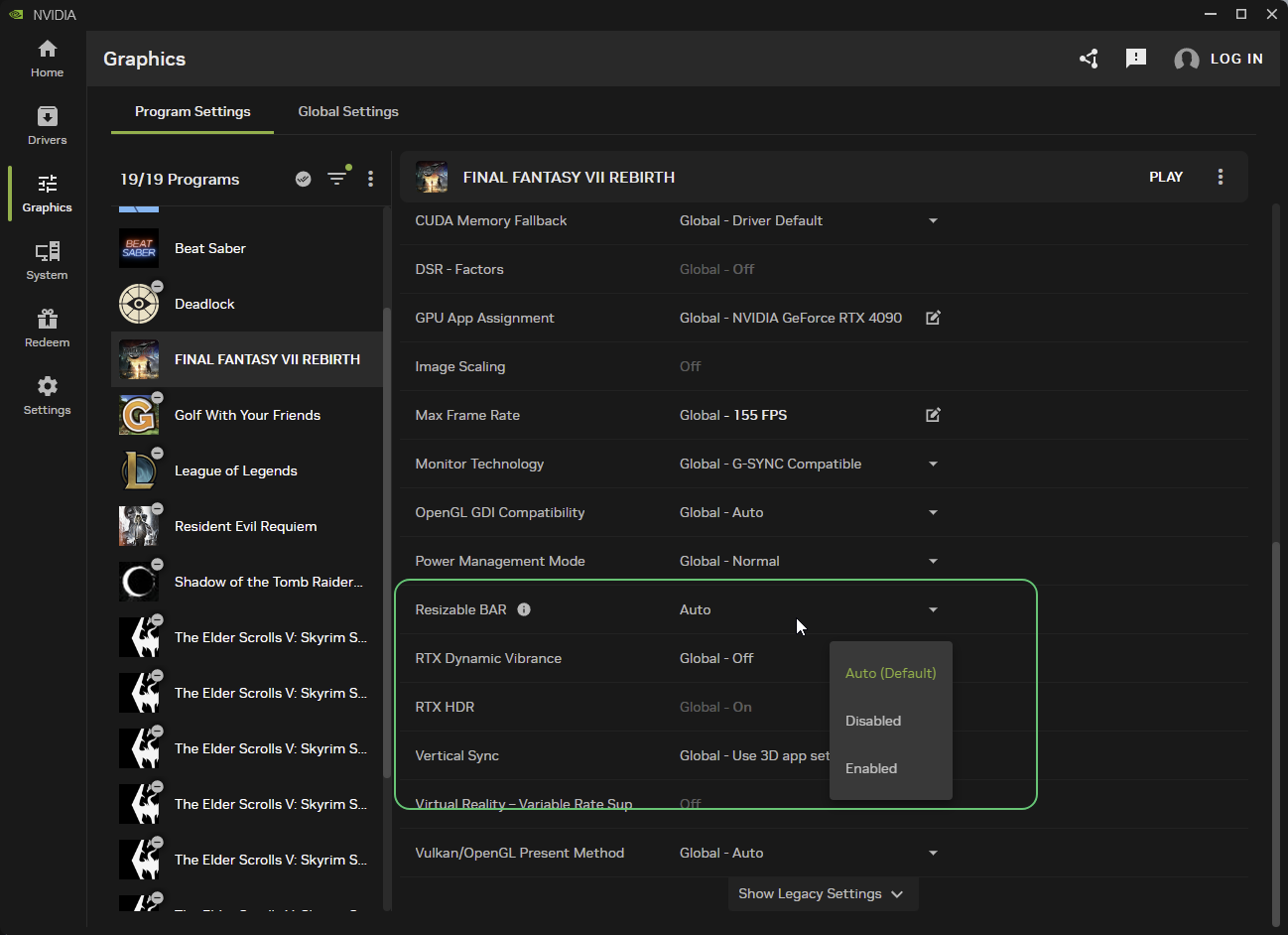Select FINAL FANTASY VII REBIRTH in program list
1288x935 pixels.
[247, 359]
